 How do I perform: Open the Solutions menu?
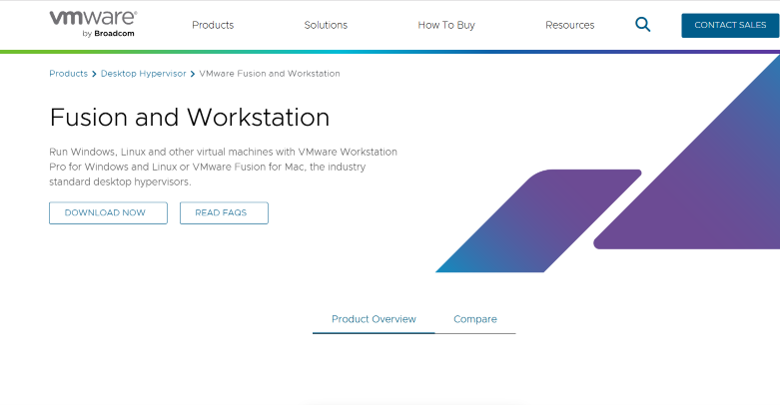(326, 25)
